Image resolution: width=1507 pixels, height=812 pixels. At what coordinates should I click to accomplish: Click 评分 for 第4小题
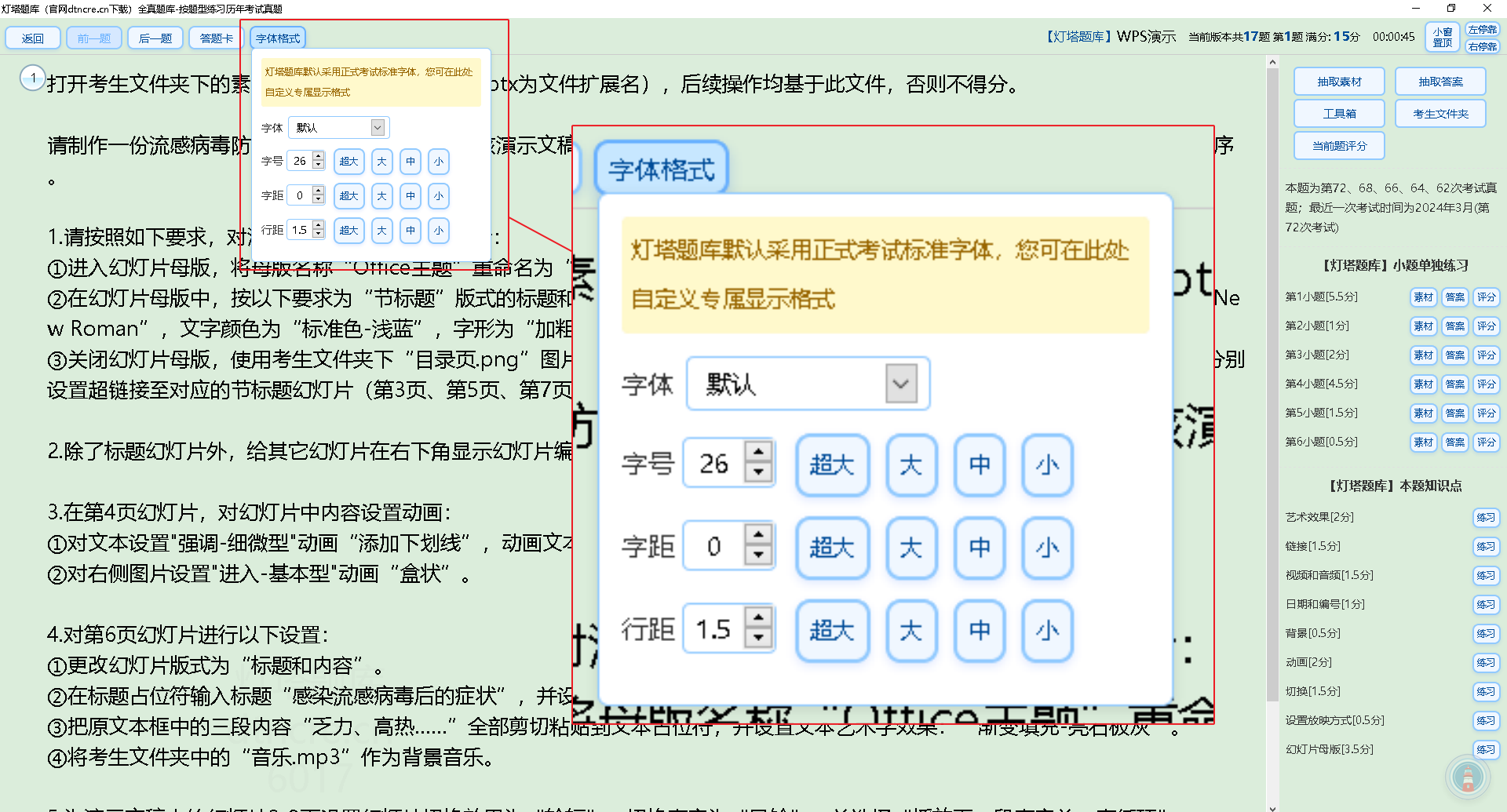1486,384
